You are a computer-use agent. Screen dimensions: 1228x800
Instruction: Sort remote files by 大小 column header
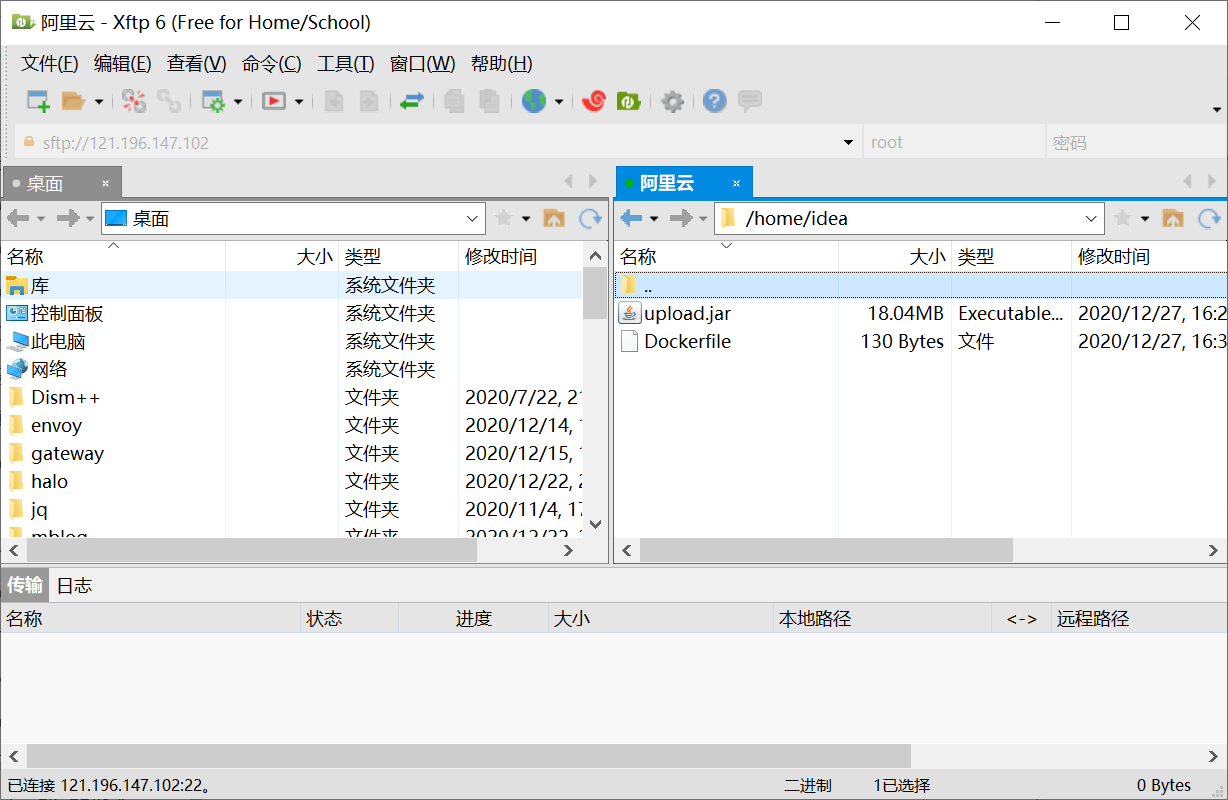pos(895,256)
